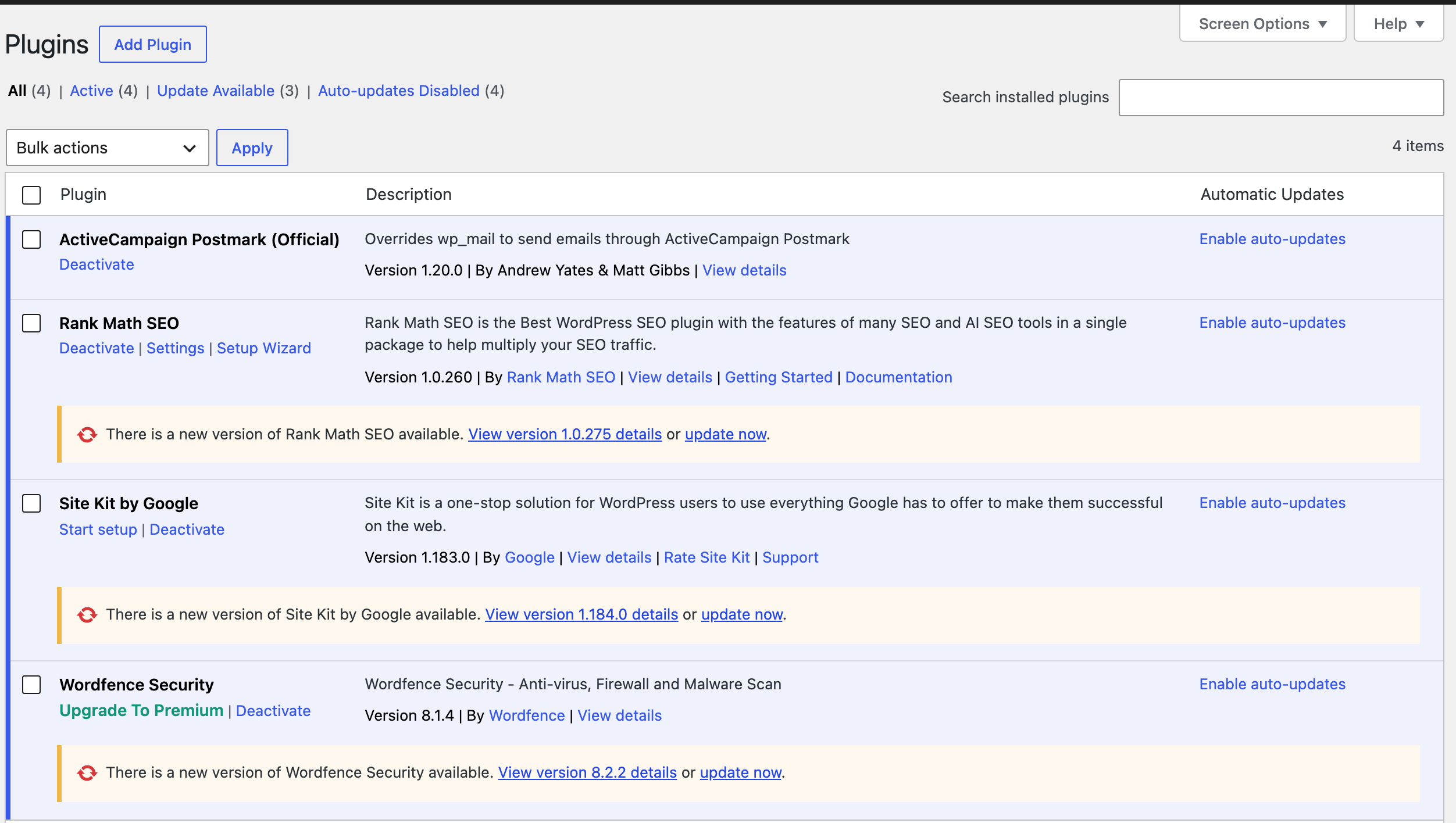Tick the Site Kit by Google checkbox
The height and width of the screenshot is (823, 1456).
pyautogui.click(x=31, y=503)
